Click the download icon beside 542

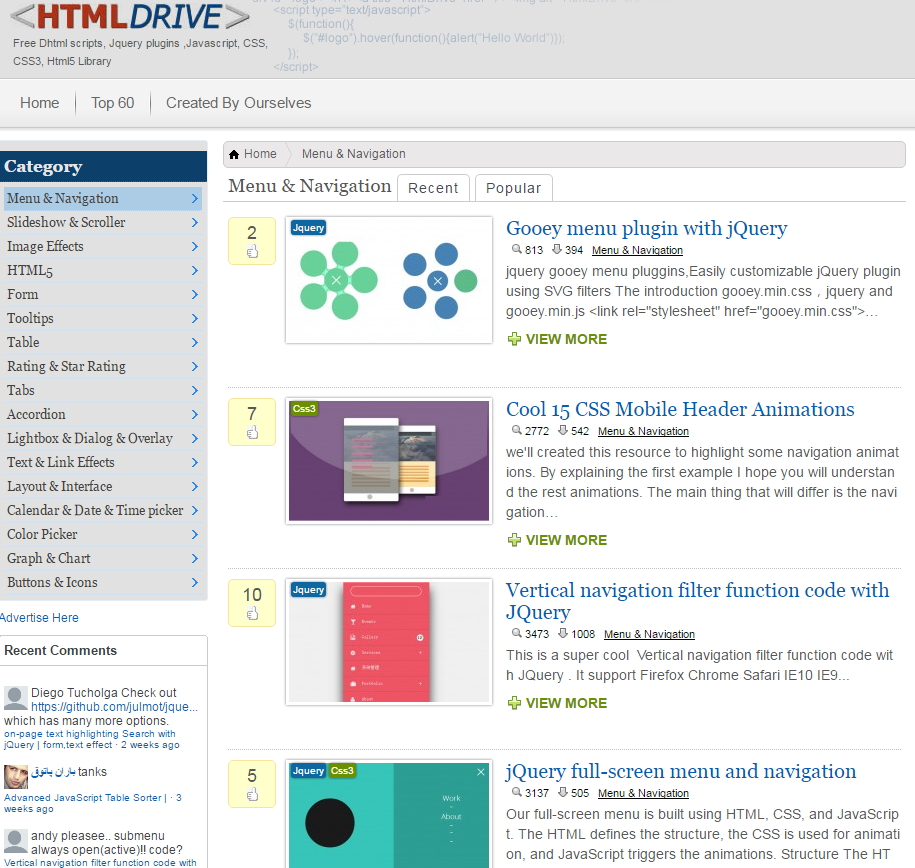click(x=563, y=430)
